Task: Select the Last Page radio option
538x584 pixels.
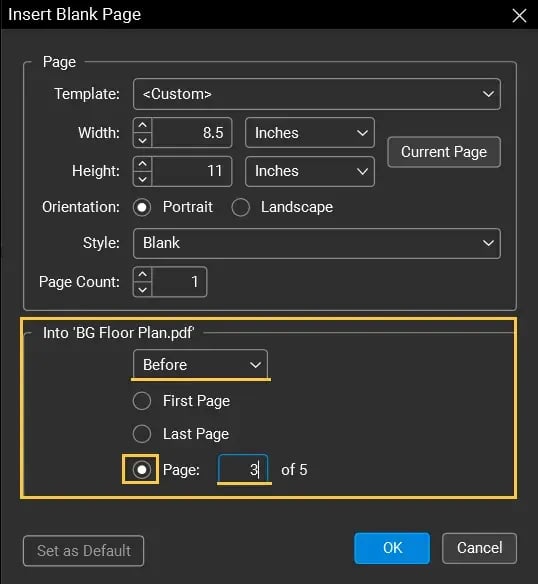Action: (x=142, y=434)
